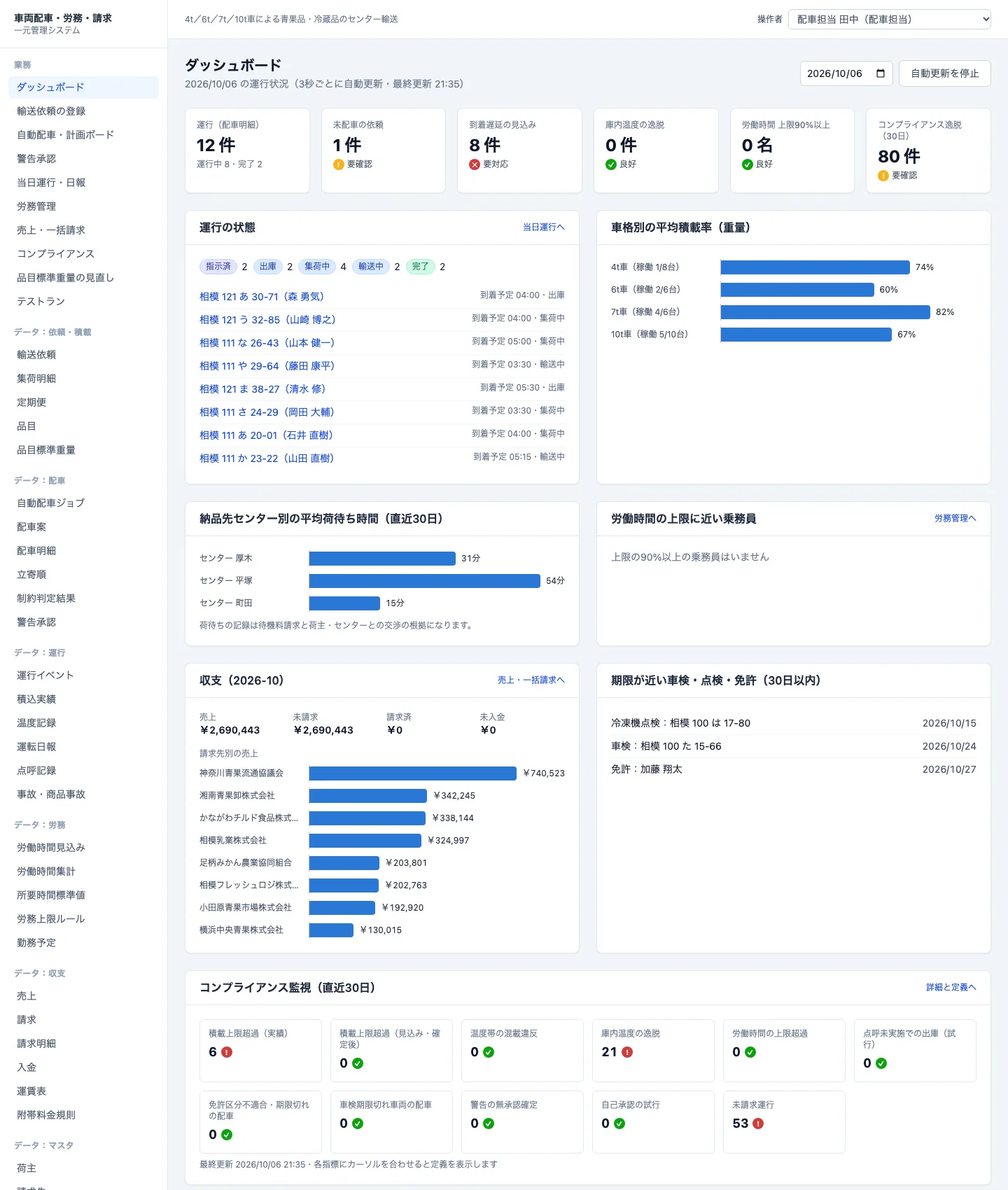This screenshot has width=1008, height=1190.
Task: Click the 2026/10/06 date input field
Action: click(x=846, y=73)
